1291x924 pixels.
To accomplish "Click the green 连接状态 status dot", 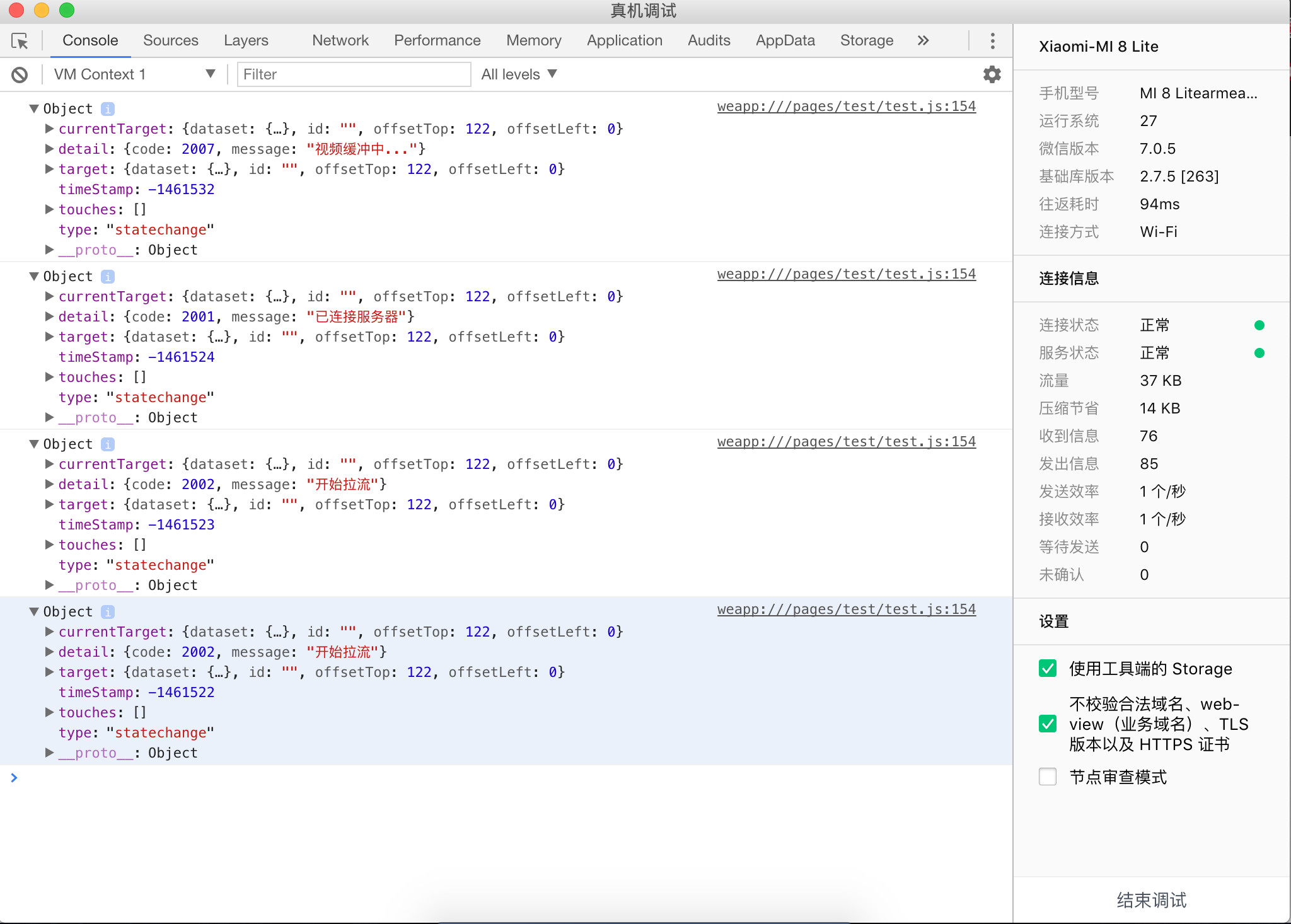I will click(1259, 325).
